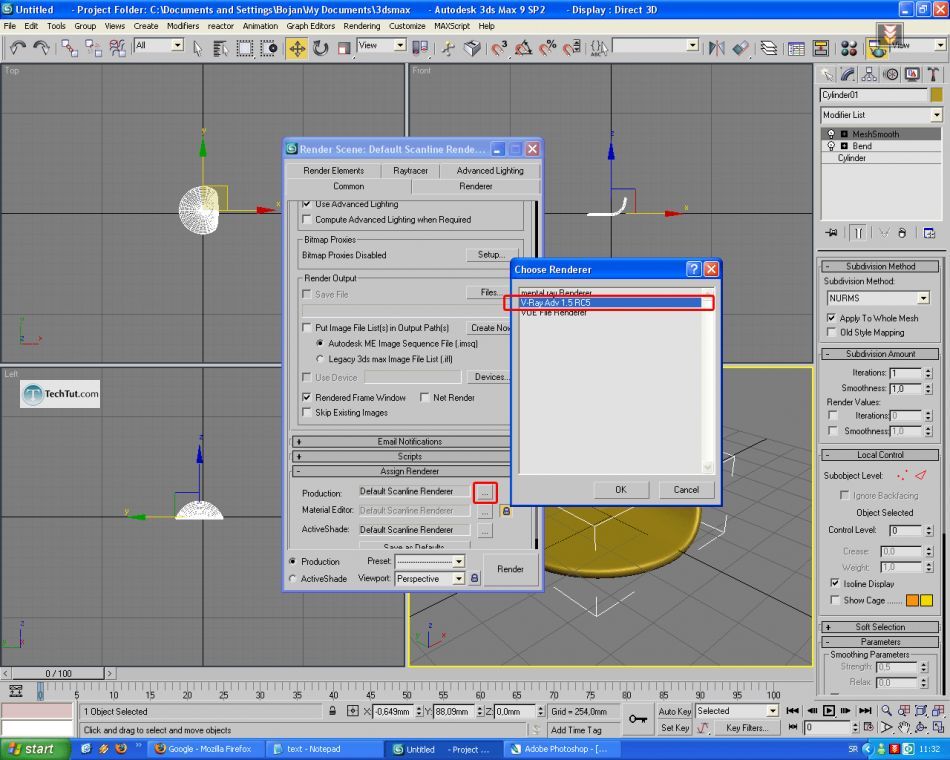Open the Rendering menu
Image resolution: width=950 pixels, height=760 pixels.
(x=362, y=26)
